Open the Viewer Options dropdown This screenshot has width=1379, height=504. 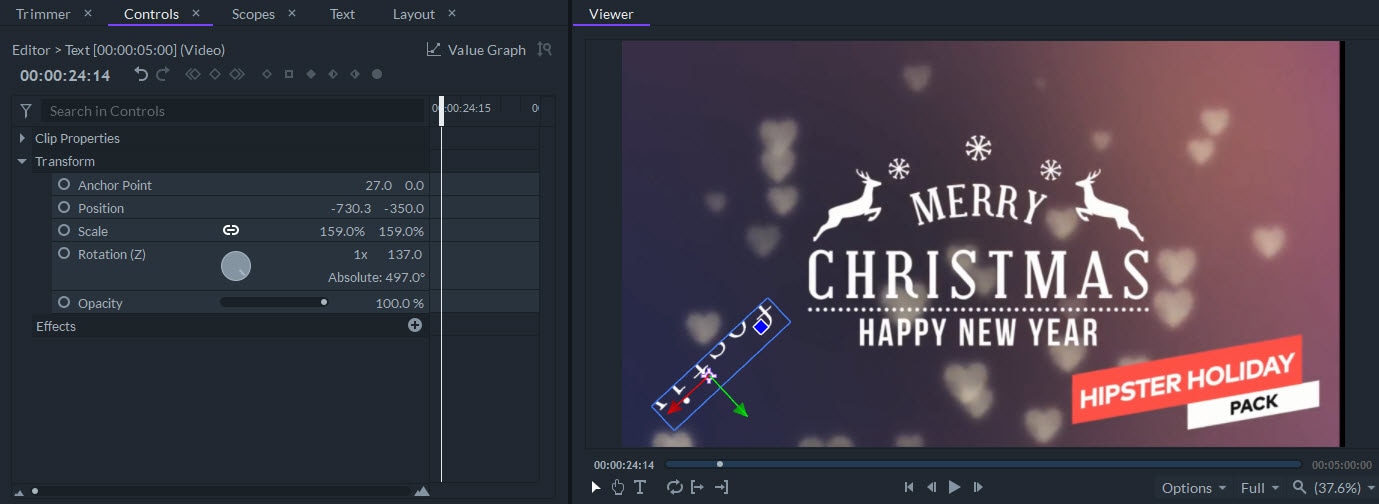1194,488
